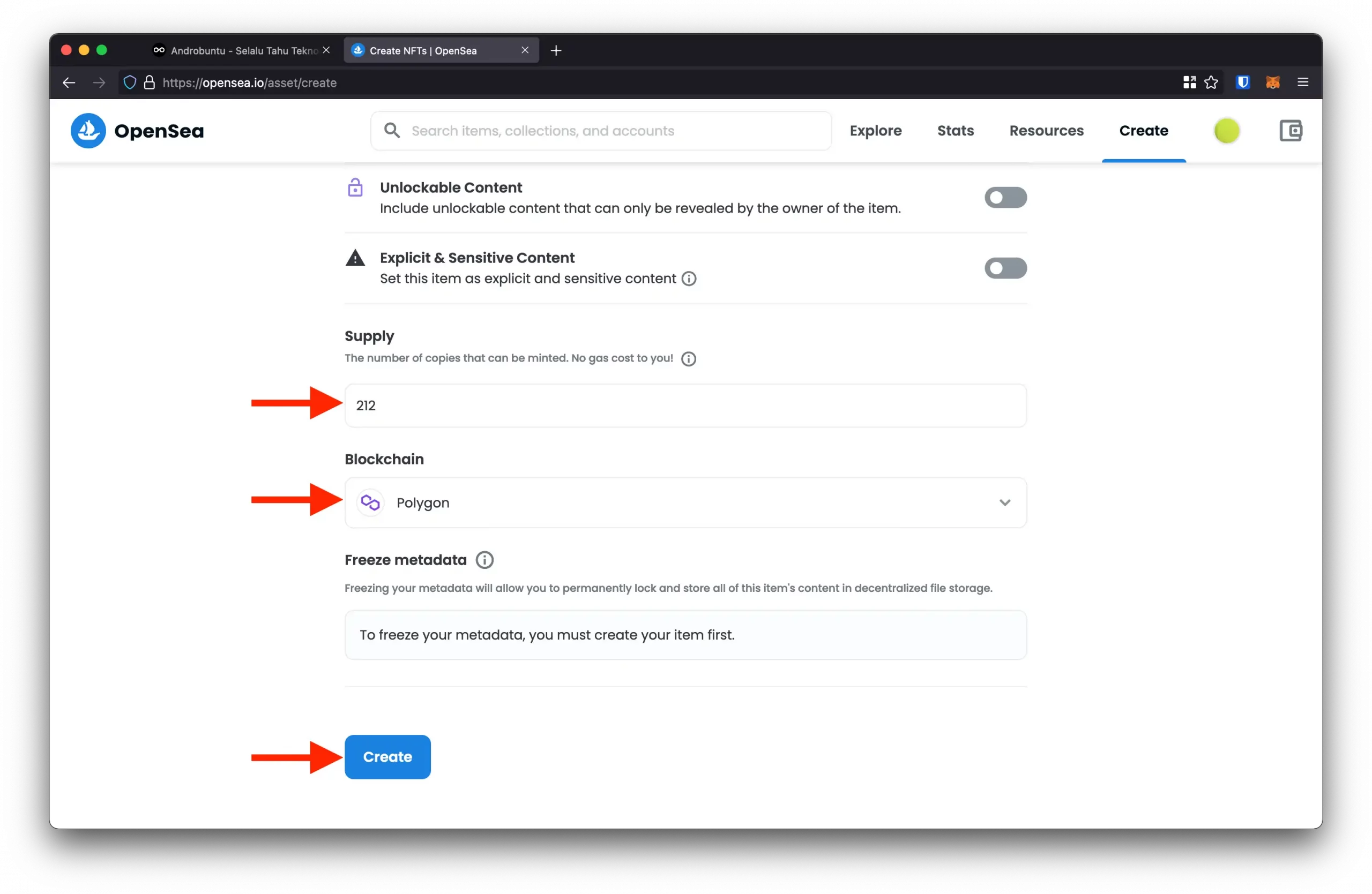The image size is (1372, 894).
Task: Open Firefox hamburger menu
Action: click(x=1303, y=82)
